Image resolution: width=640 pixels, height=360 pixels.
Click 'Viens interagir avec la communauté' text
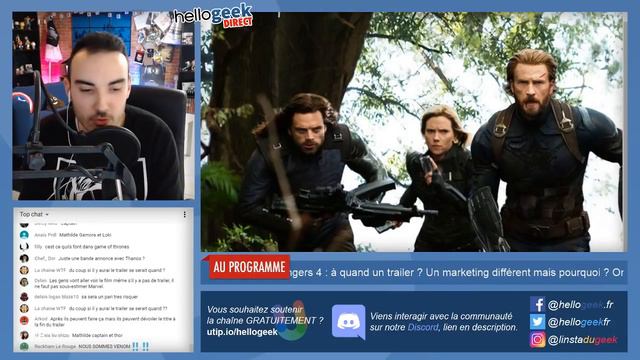tap(441, 316)
